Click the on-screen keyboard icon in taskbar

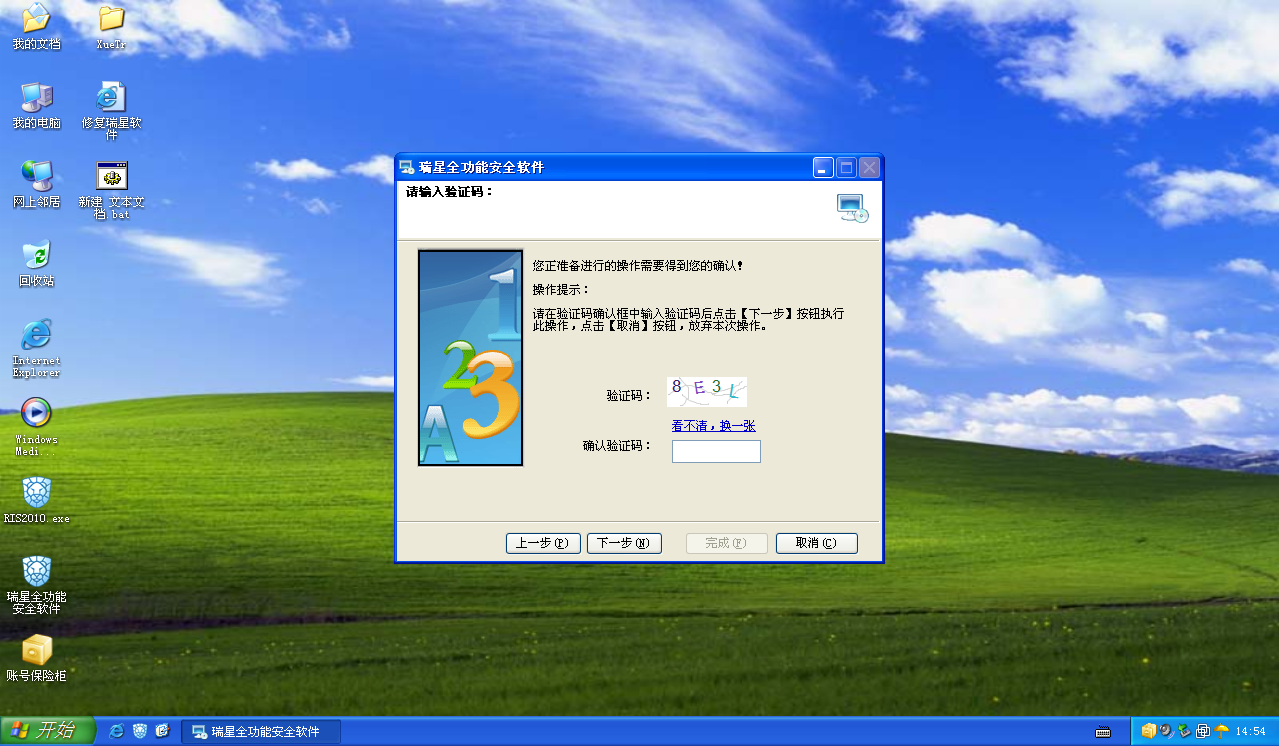[1103, 731]
